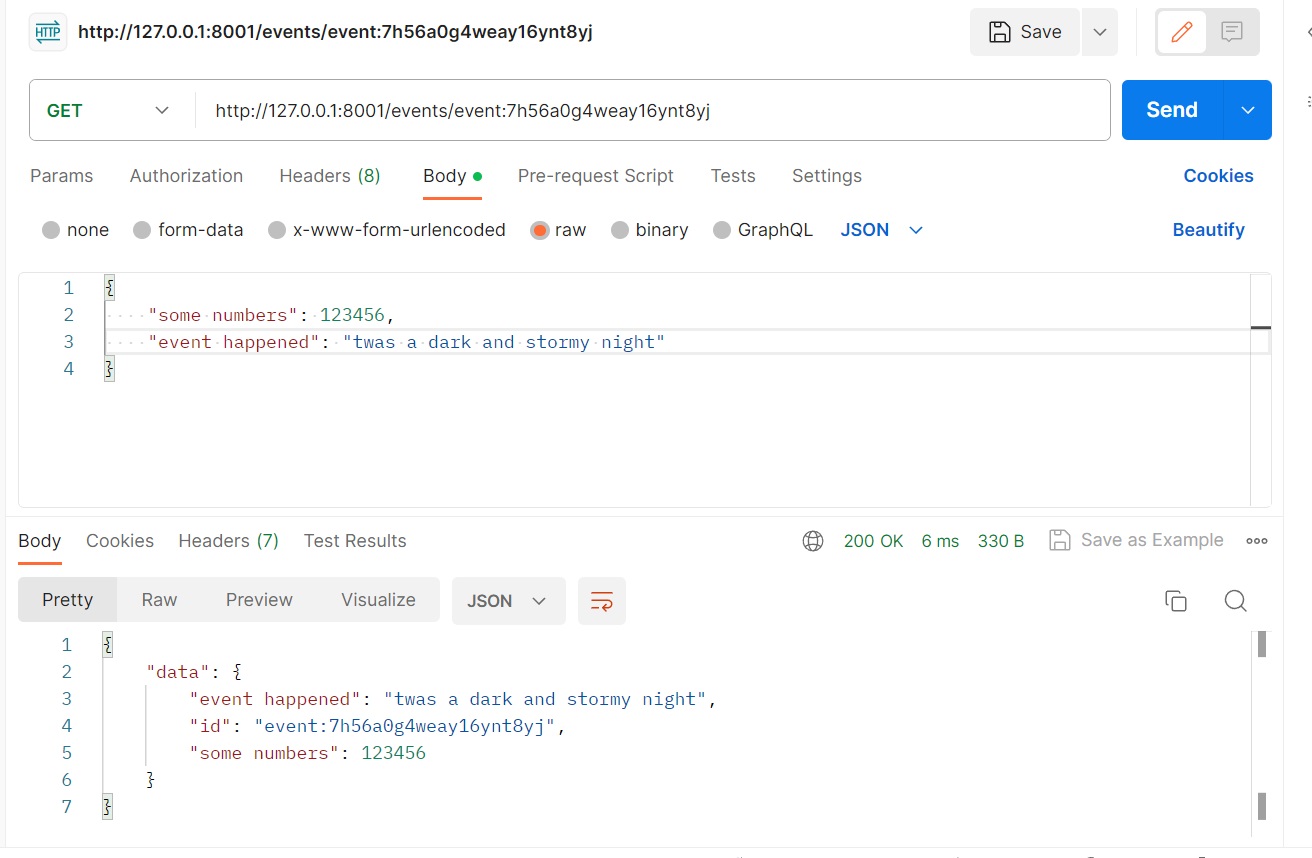This screenshot has width=1312, height=858.
Task: Select the x-www-form-urlencoded body type
Action: [x=387, y=230]
